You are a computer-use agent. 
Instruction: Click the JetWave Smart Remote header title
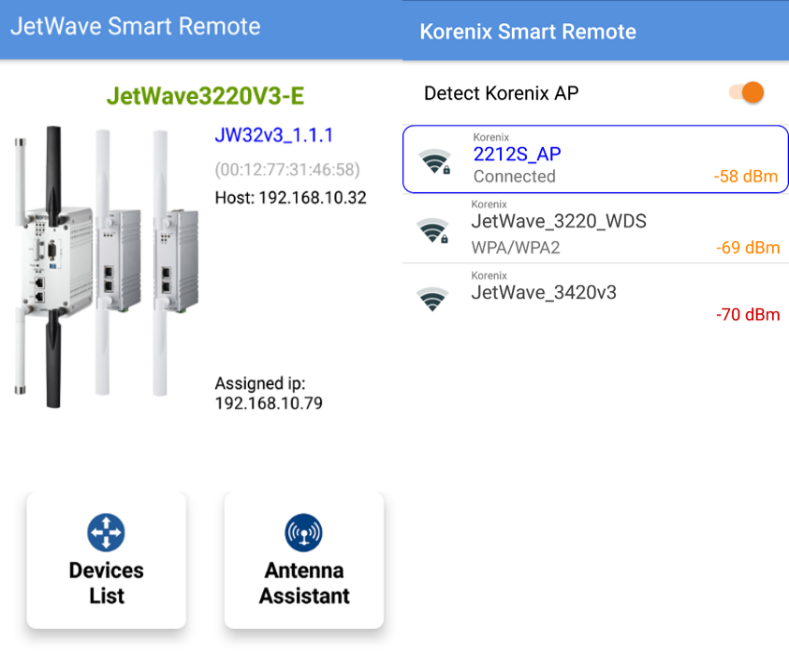[x=135, y=26]
